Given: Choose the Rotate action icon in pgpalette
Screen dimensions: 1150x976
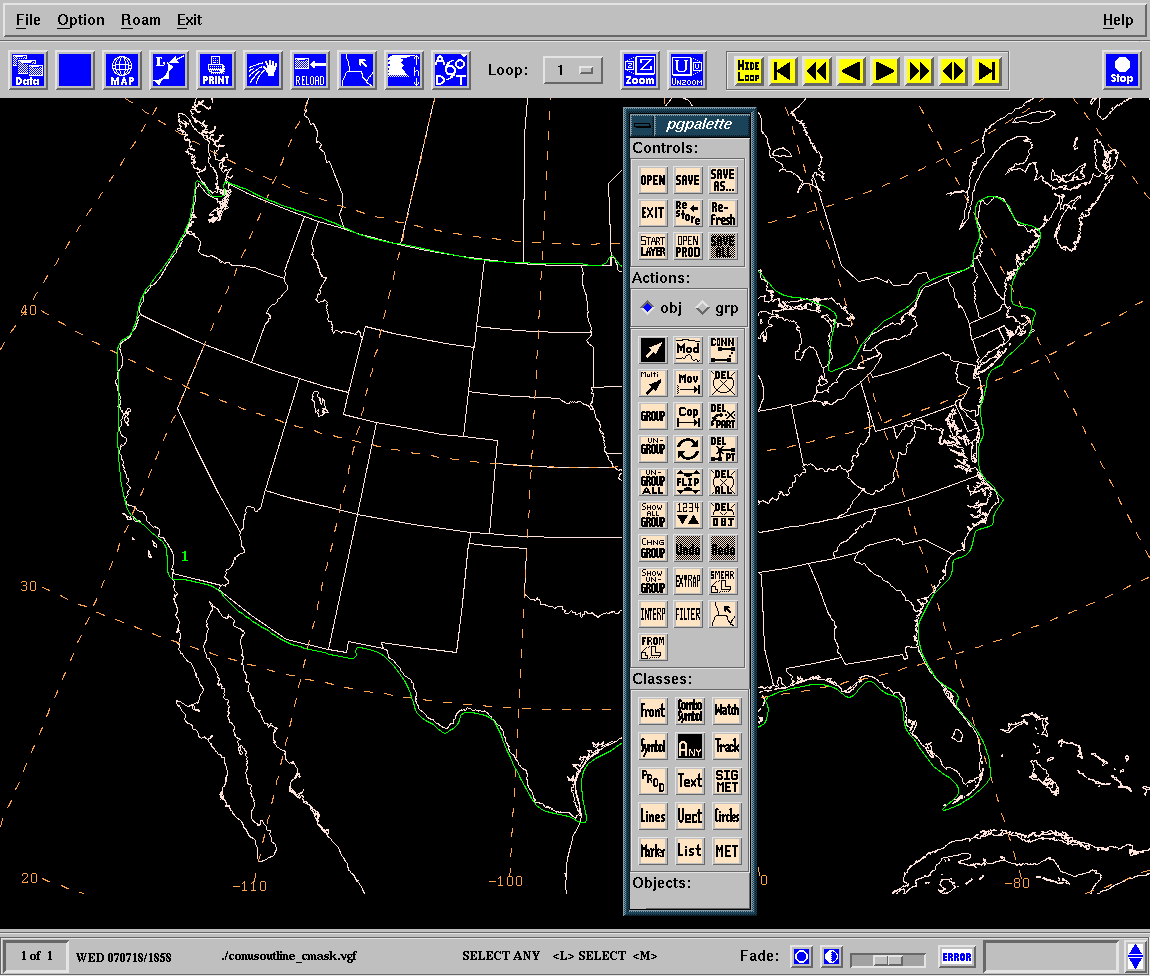Looking at the screenshot, I should tap(688, 449).
